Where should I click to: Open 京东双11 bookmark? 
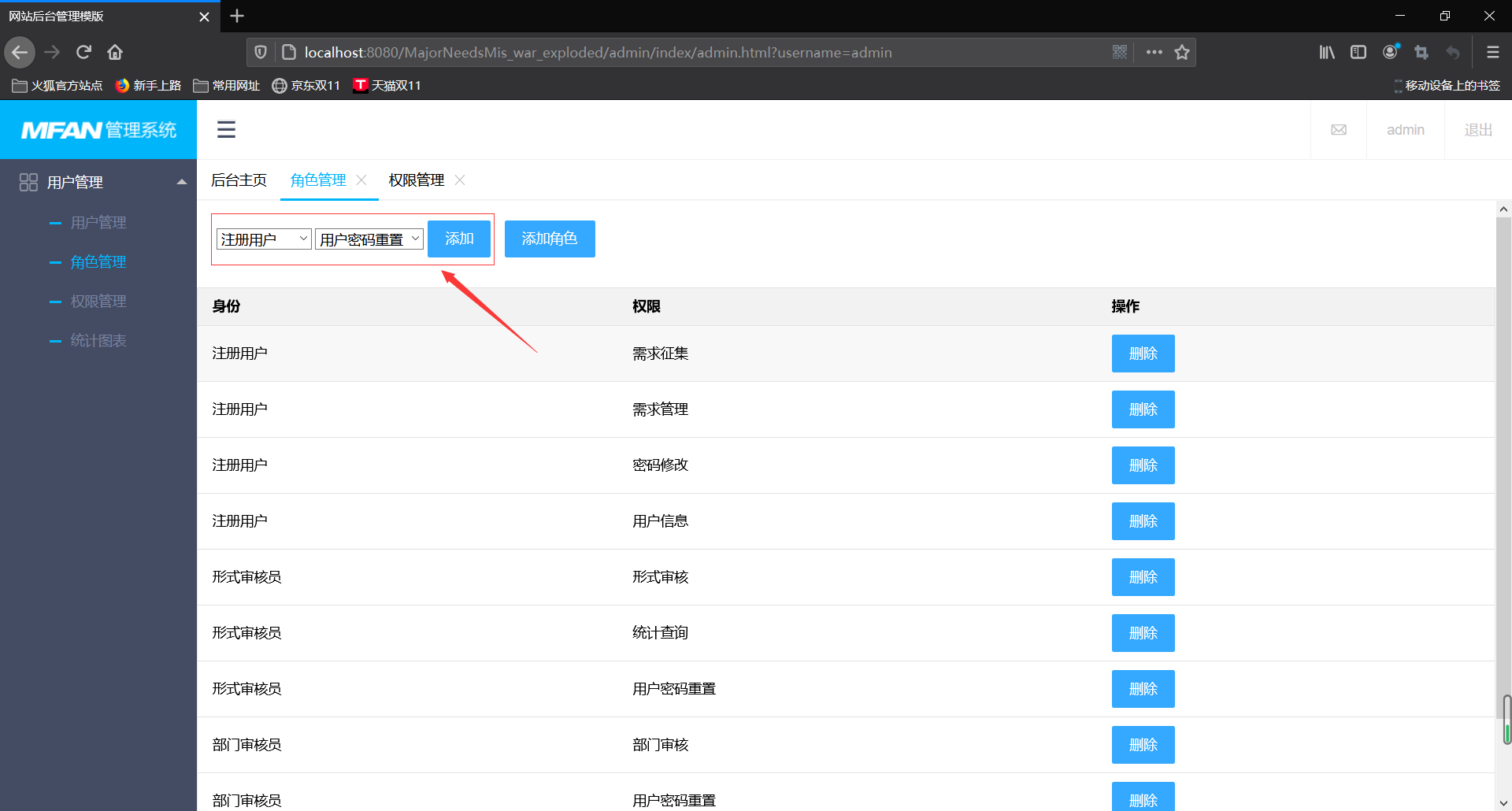pos(306,85)
